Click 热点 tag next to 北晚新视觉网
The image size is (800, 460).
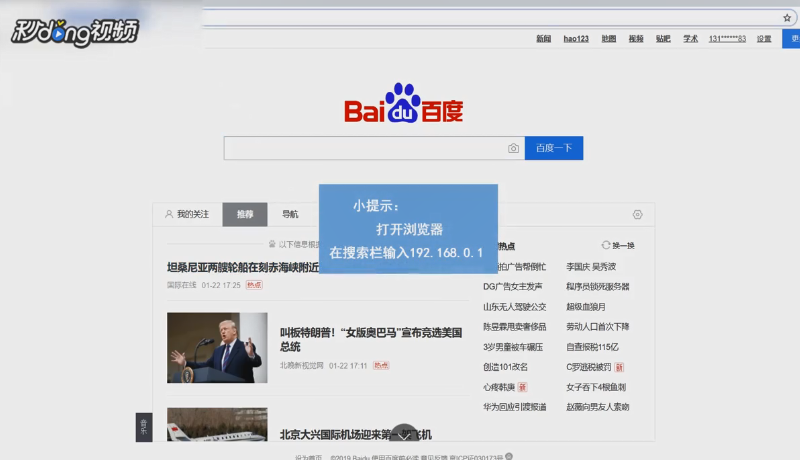pyautogui.click(x=381, y=366)
